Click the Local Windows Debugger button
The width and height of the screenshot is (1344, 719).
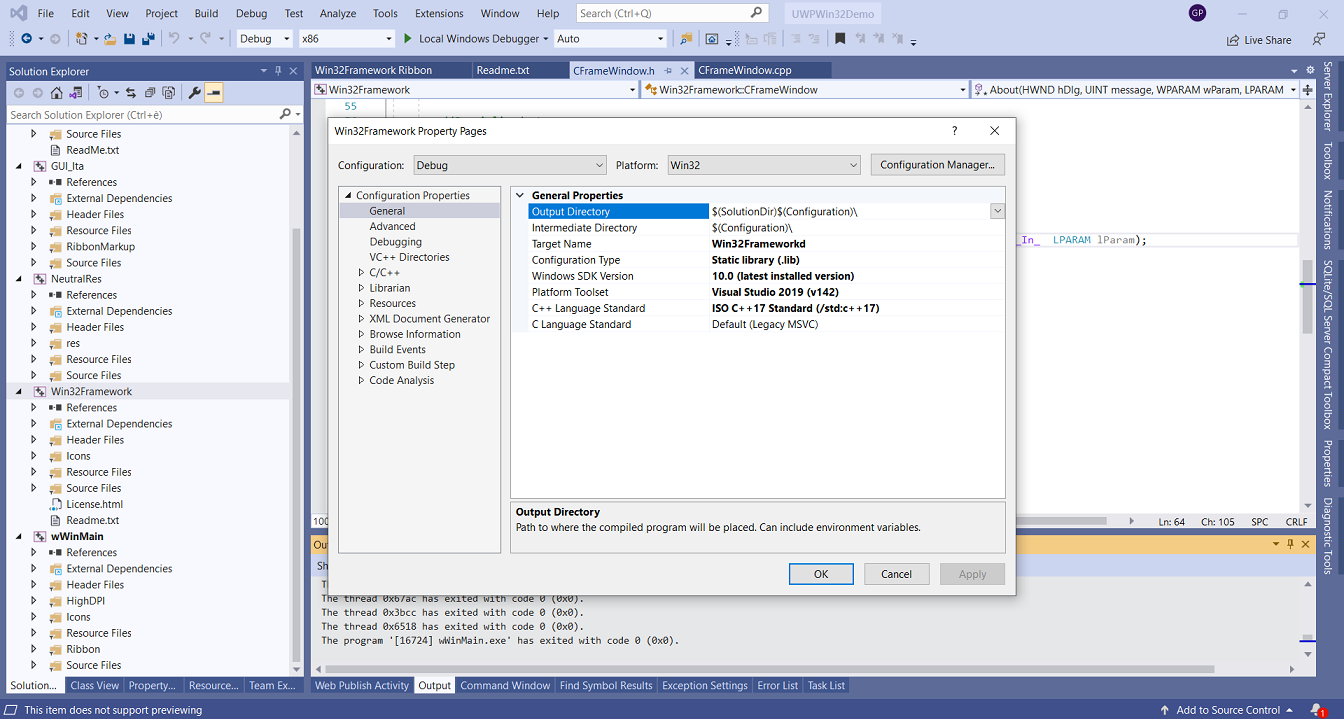click(475, 39)
